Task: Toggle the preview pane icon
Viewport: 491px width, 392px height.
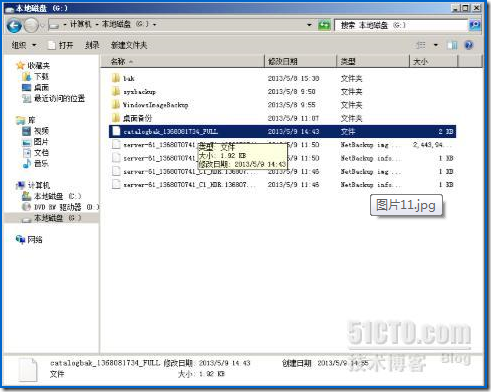Action: pyautogui.click(x=452, y=45)
